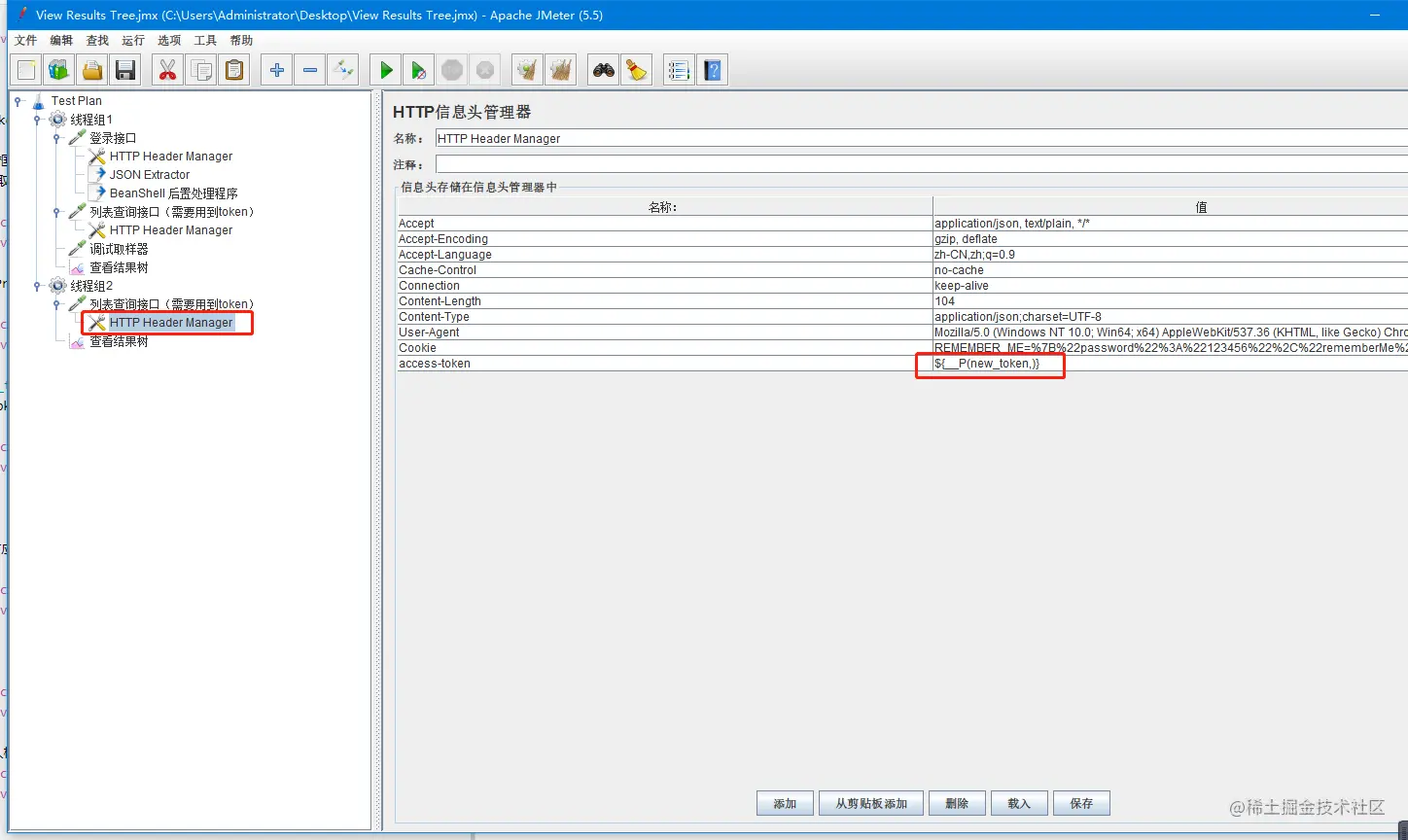Click the 值 column header
This screenshot has width=1408, height=840.
pyautogui.click(x=1170, y=207)
